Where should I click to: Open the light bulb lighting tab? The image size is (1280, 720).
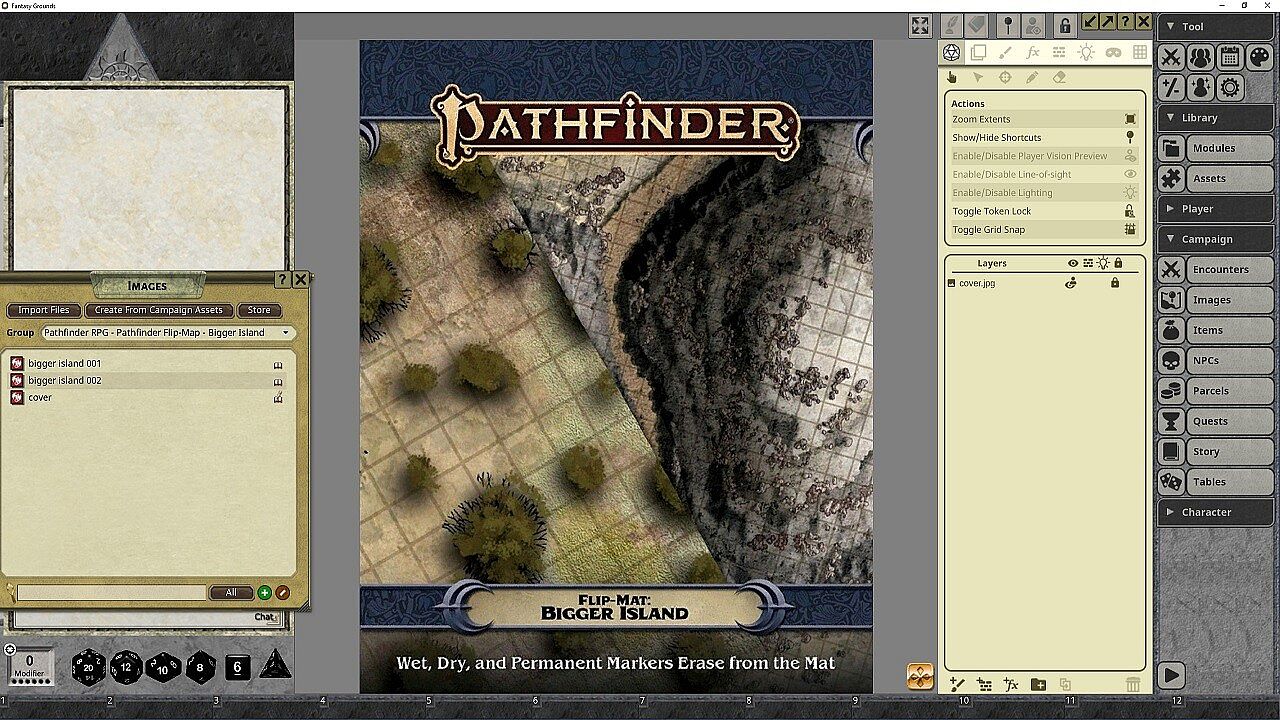1086,53
